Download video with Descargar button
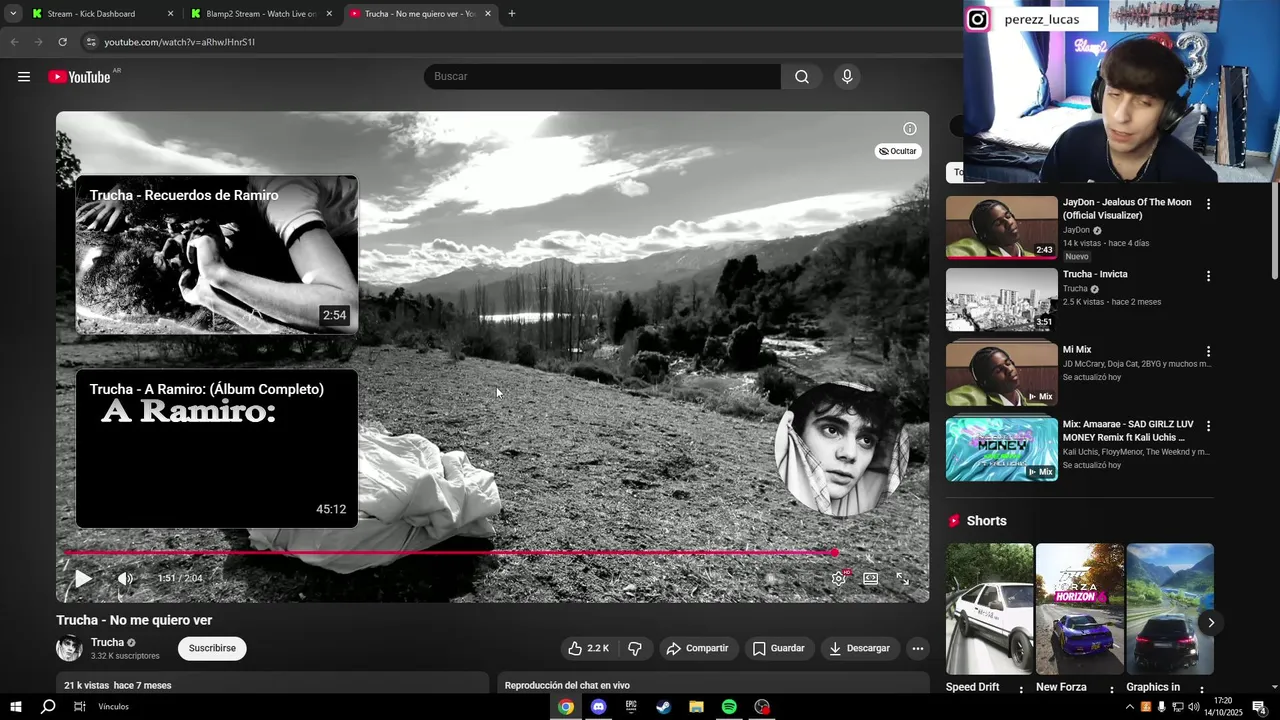 pos(859,648)
